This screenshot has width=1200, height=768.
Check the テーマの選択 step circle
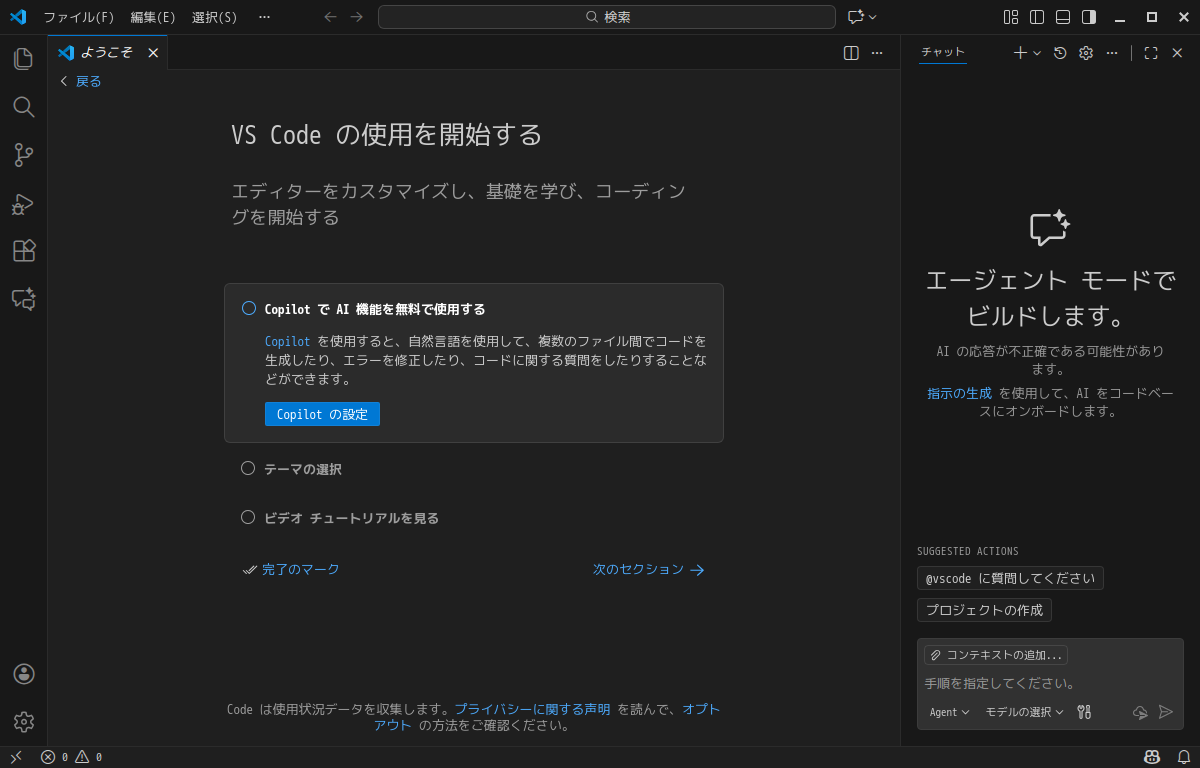248,467
